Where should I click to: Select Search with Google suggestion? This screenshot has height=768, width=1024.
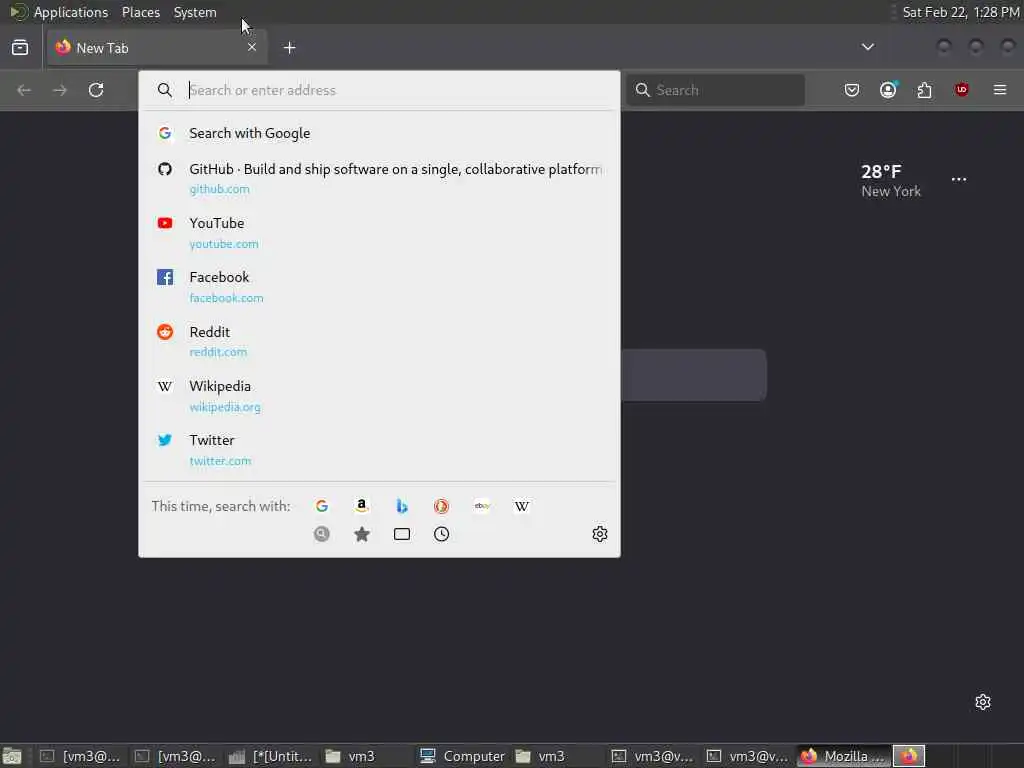tap(379, 133)
